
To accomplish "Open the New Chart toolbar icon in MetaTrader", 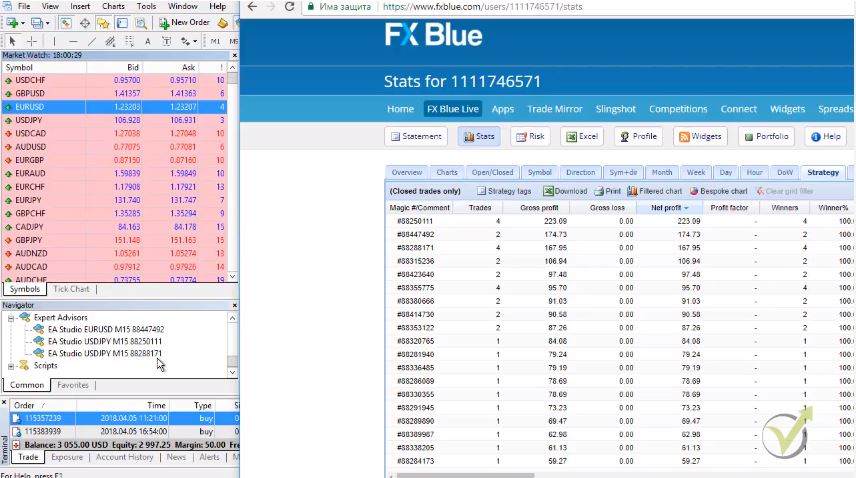I will tap(11, 23).
